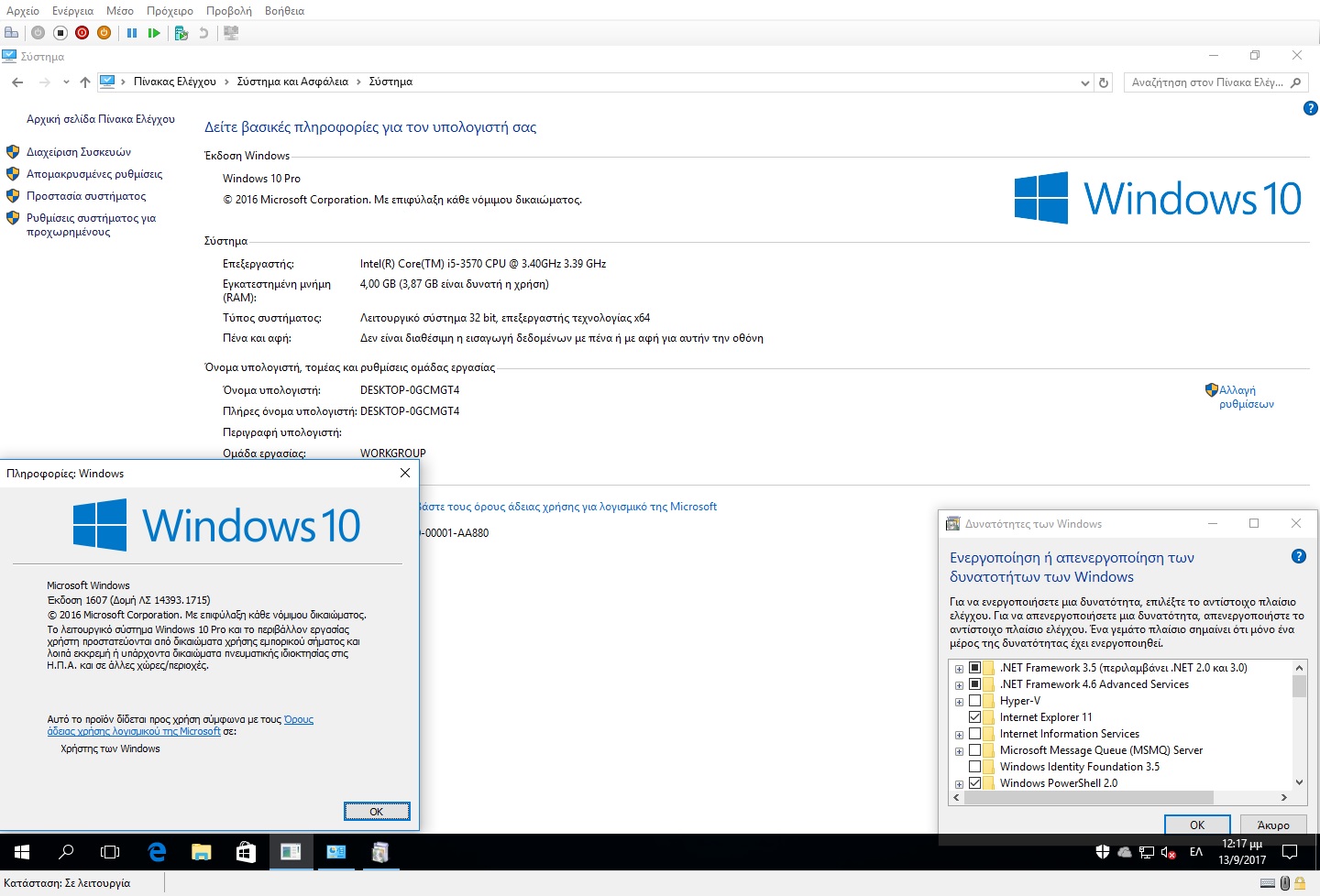The height and width of the screenshot is (896, 1320).
Task: Open the Ενέργεια menu
Action: pos(72,11)
